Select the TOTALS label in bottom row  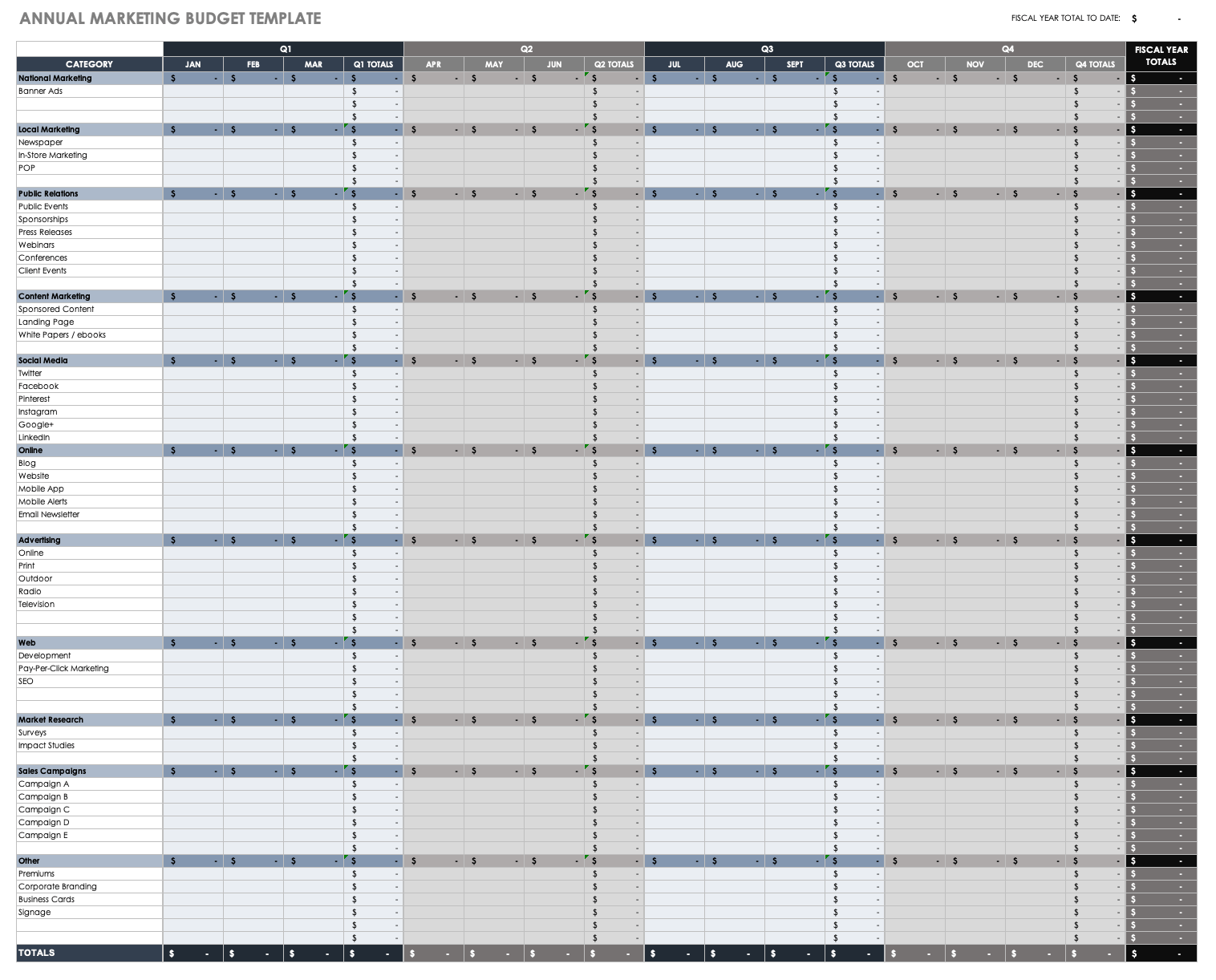coord(37,953)
